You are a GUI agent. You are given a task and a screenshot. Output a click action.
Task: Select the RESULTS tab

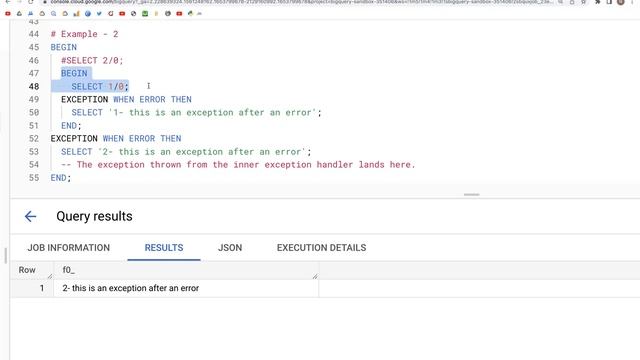[x=164, y=248]
